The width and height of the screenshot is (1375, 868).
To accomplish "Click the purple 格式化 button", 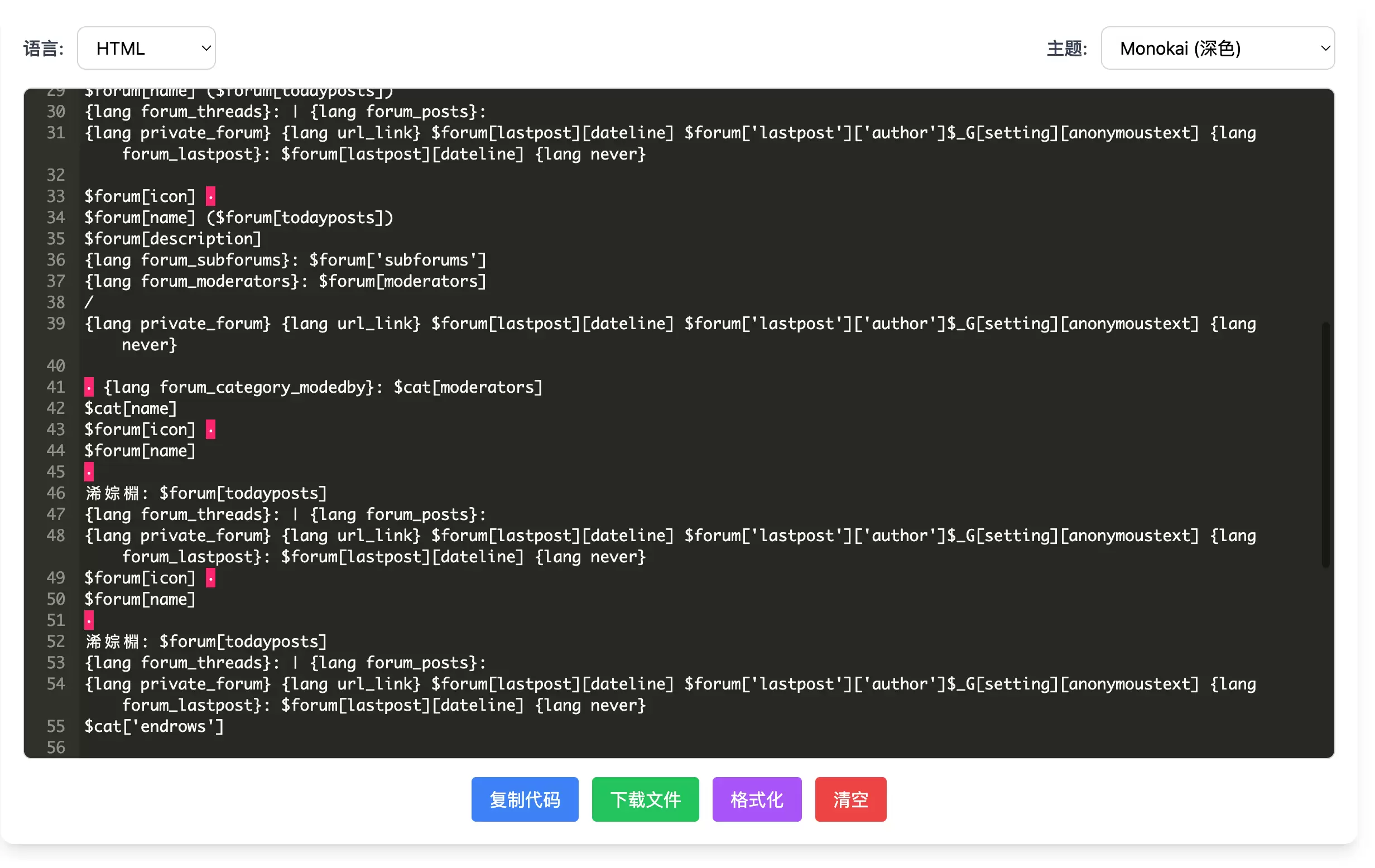I will (x=757, y=799).
